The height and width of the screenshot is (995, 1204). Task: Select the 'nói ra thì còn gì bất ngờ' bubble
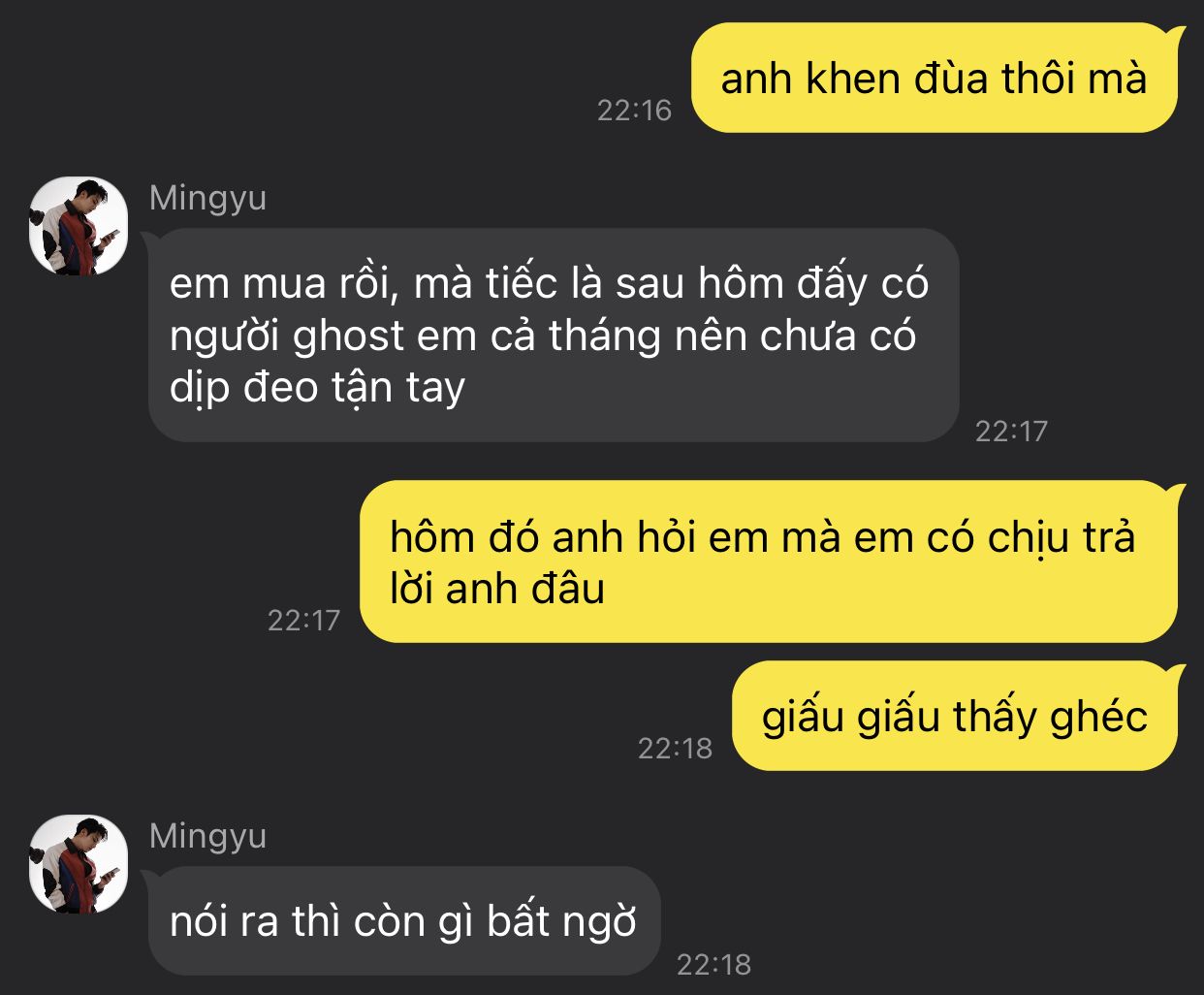click(x=402, y=920)
